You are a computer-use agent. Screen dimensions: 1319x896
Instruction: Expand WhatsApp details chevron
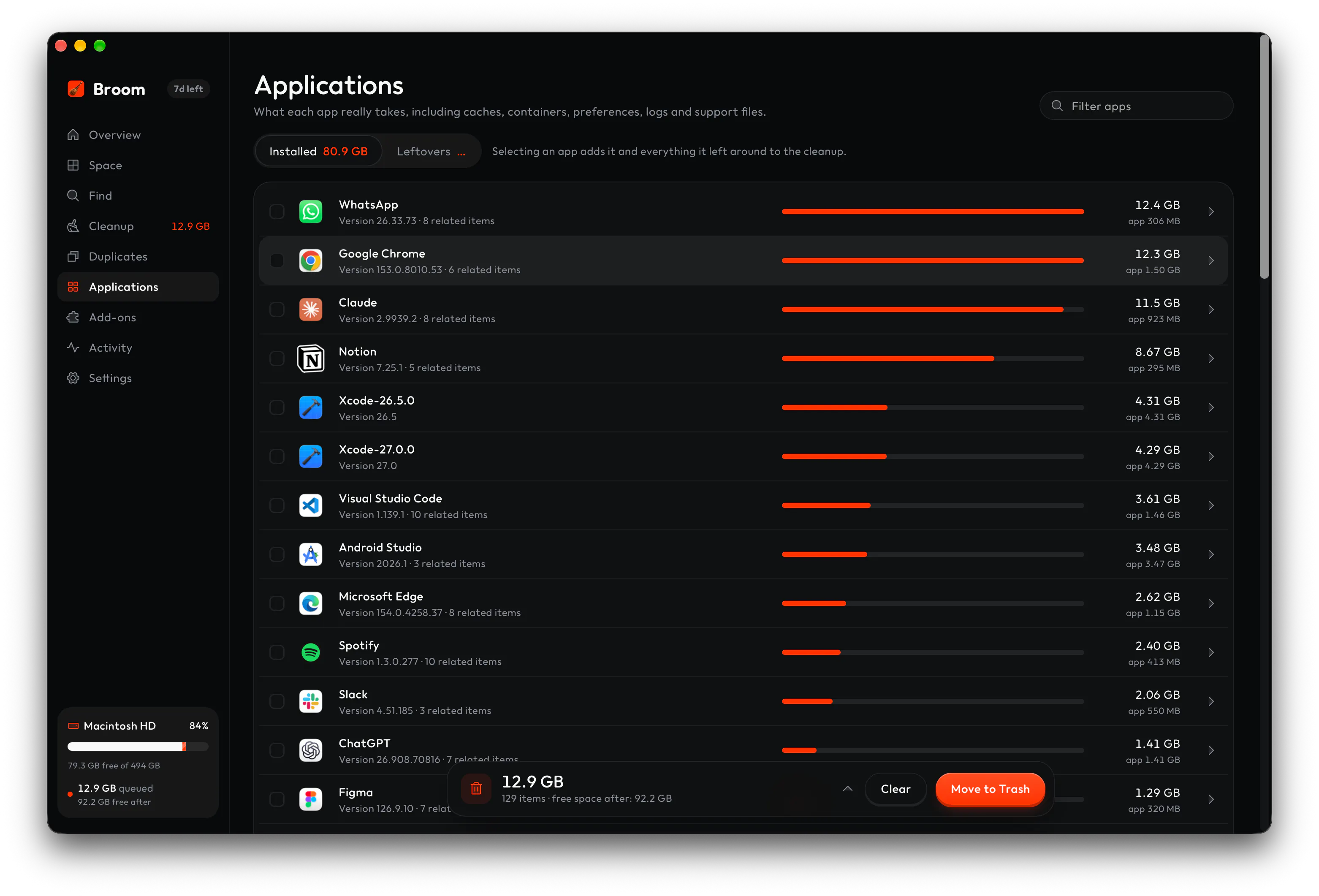(1211, 212)
